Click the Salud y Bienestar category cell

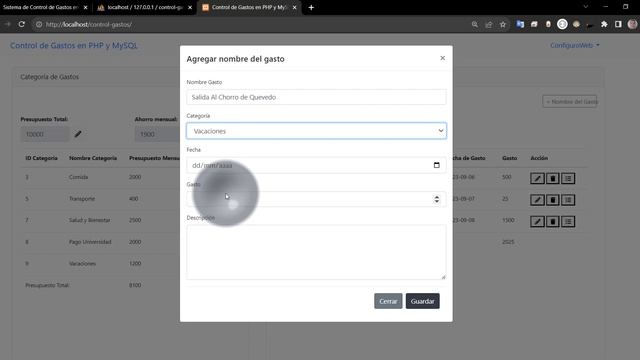(89, 220)
